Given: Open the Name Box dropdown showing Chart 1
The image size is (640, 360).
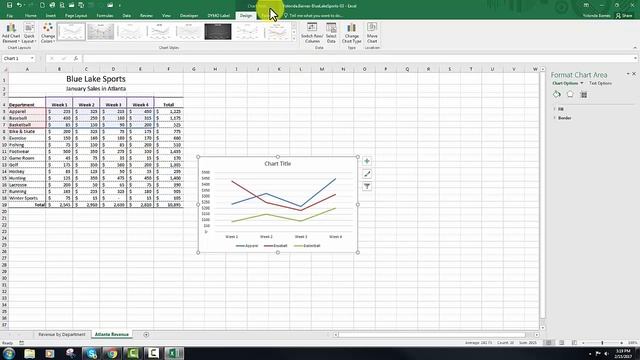Looking at the screenshot, I should click(32, 58).
